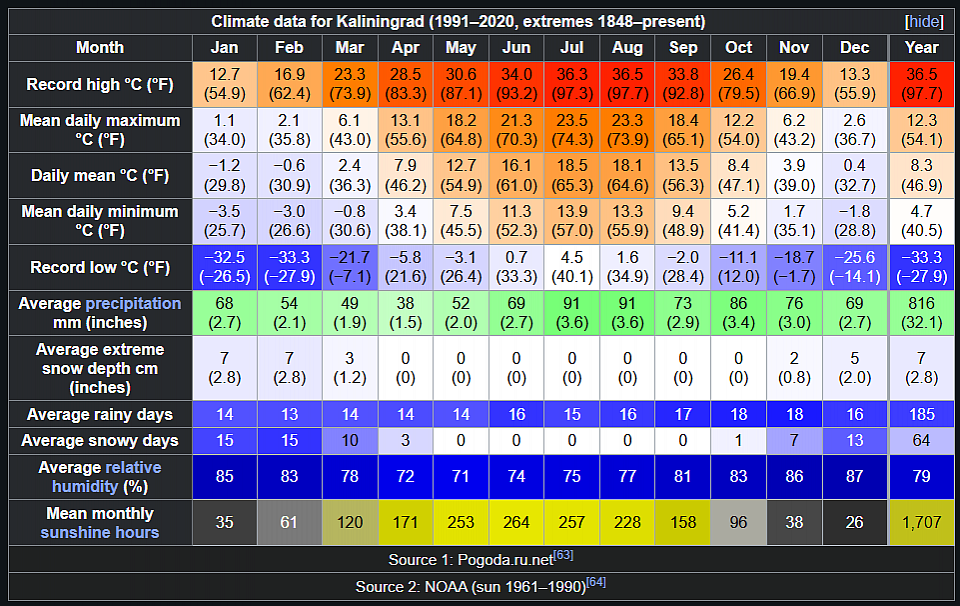The height and width of the screenshot is (606, 960).
Task: Click the June sunshine hours value '264'
Action: click(x=516, y=522)
